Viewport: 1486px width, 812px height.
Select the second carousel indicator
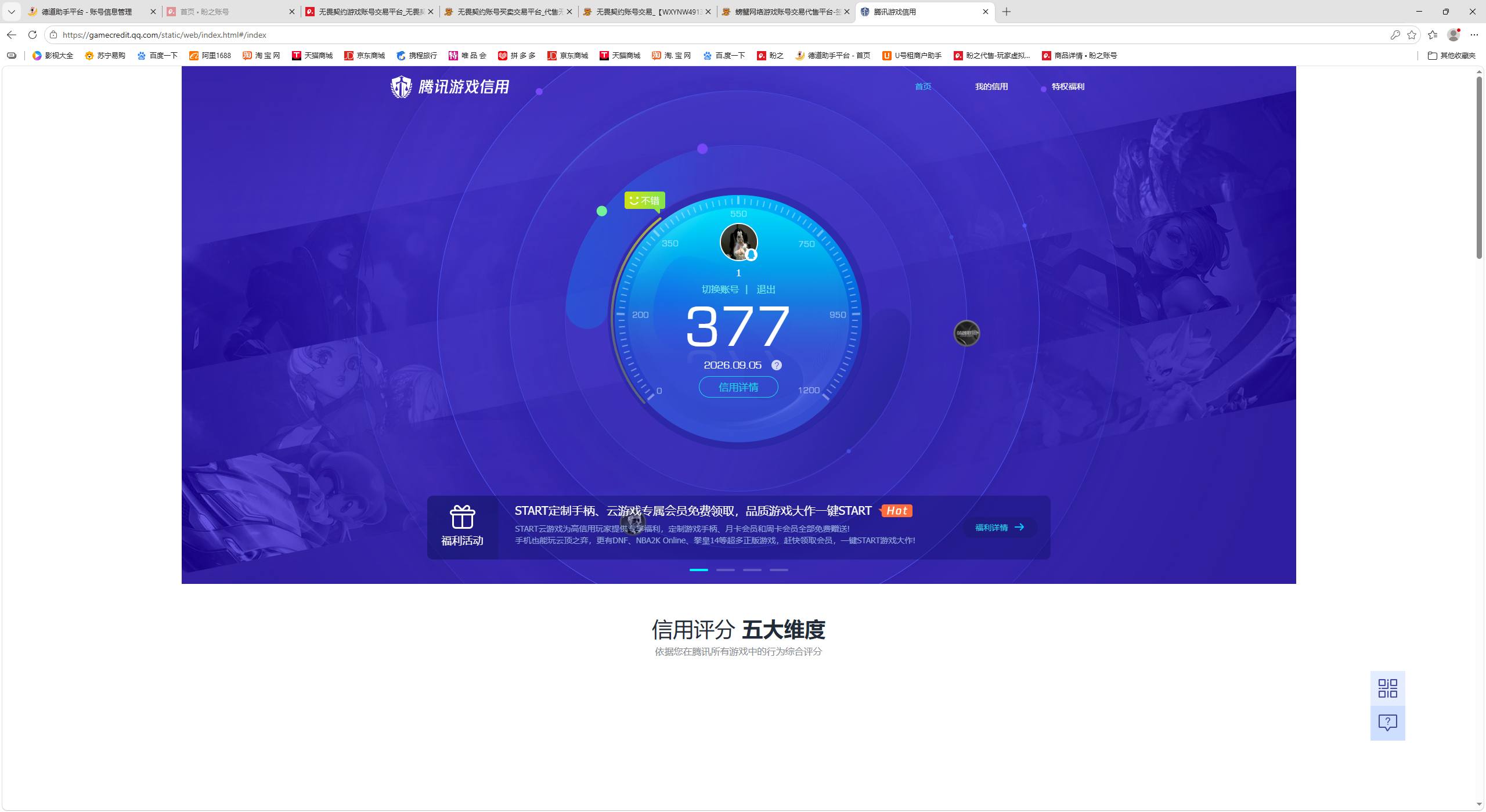coord(726,570)
